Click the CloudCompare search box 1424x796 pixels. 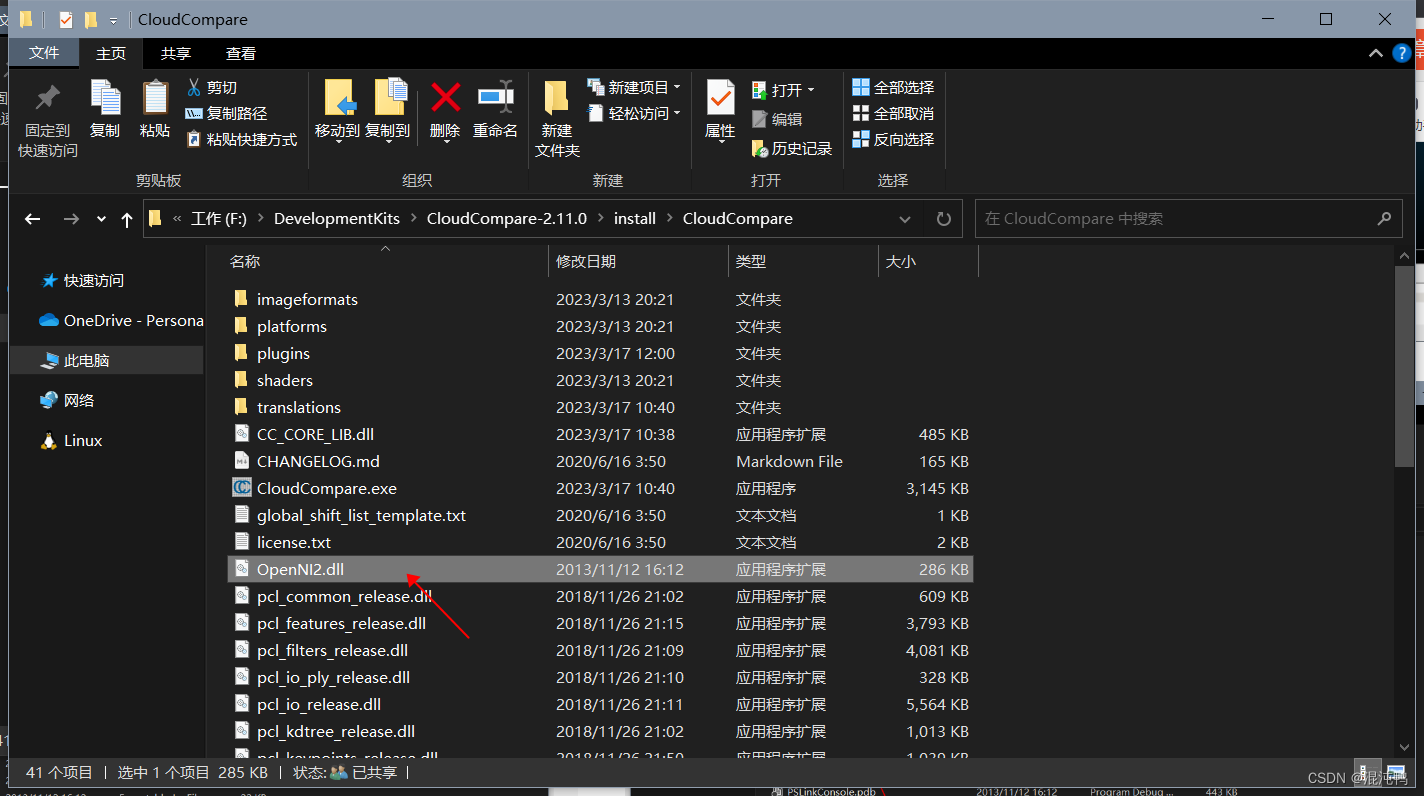point(1188,219)
